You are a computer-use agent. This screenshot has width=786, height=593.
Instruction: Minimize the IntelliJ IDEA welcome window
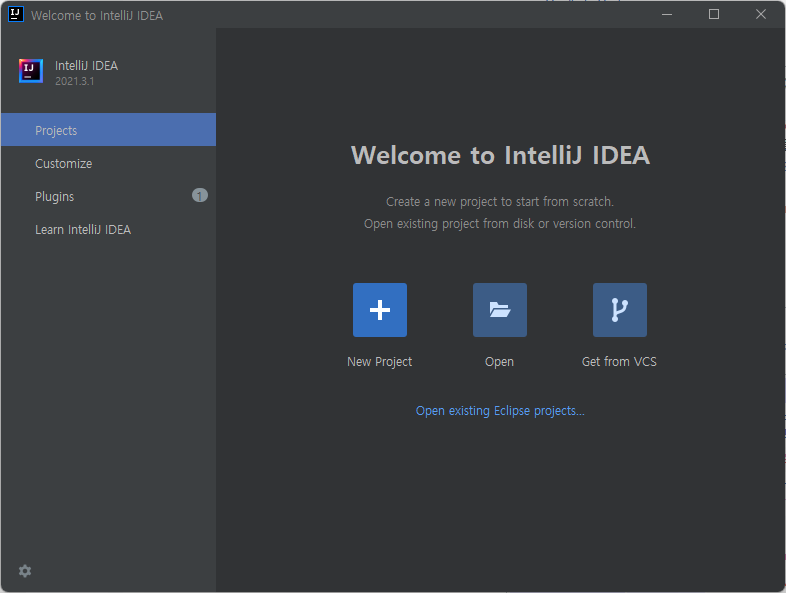click(x=667, y=15)
